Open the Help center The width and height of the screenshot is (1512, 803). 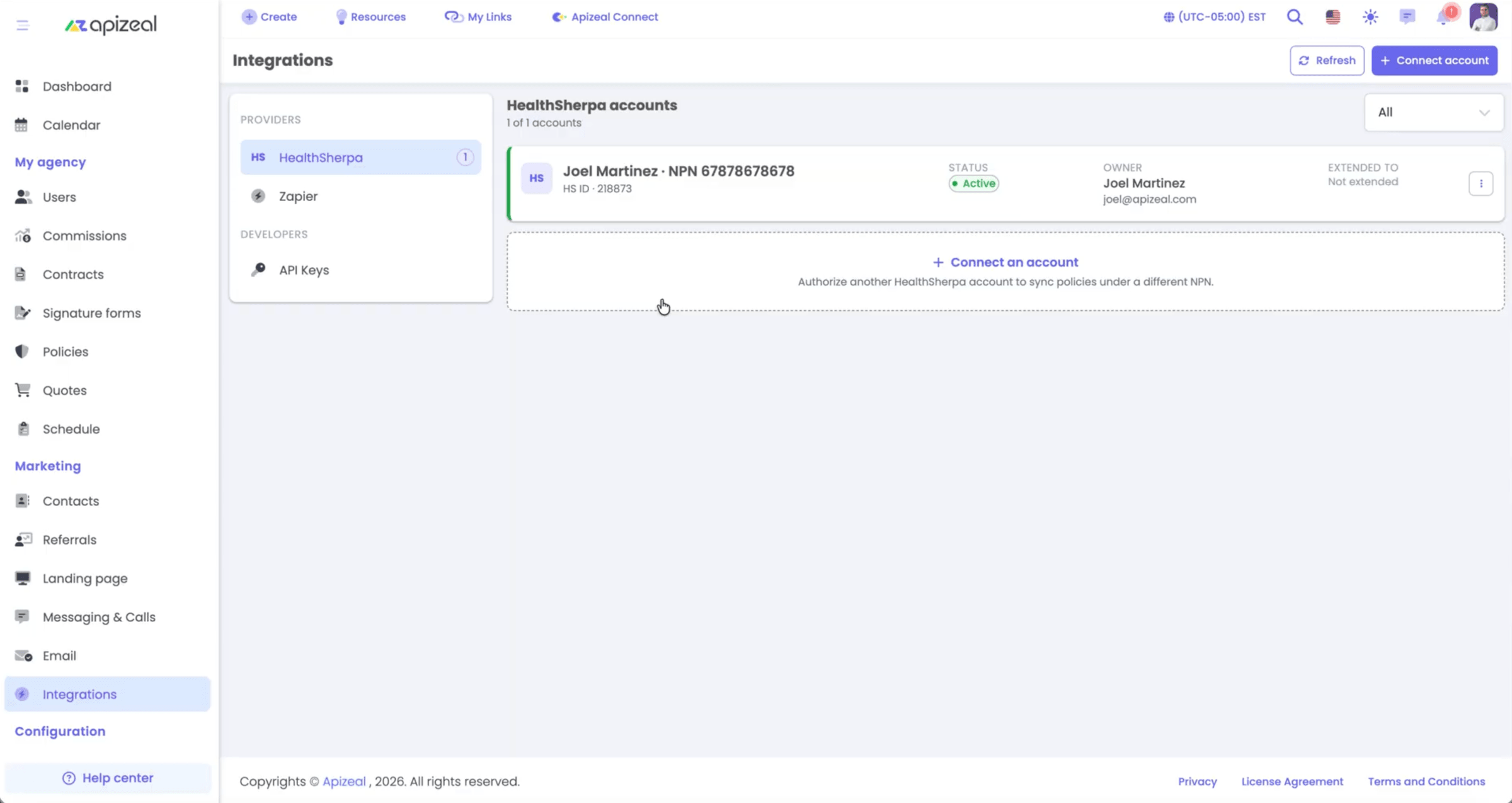coord(108,778)
